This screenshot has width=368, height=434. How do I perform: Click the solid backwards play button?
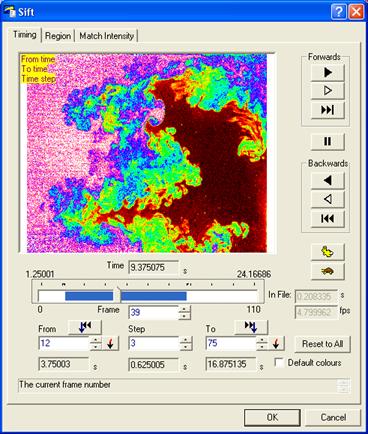[328, 180]
